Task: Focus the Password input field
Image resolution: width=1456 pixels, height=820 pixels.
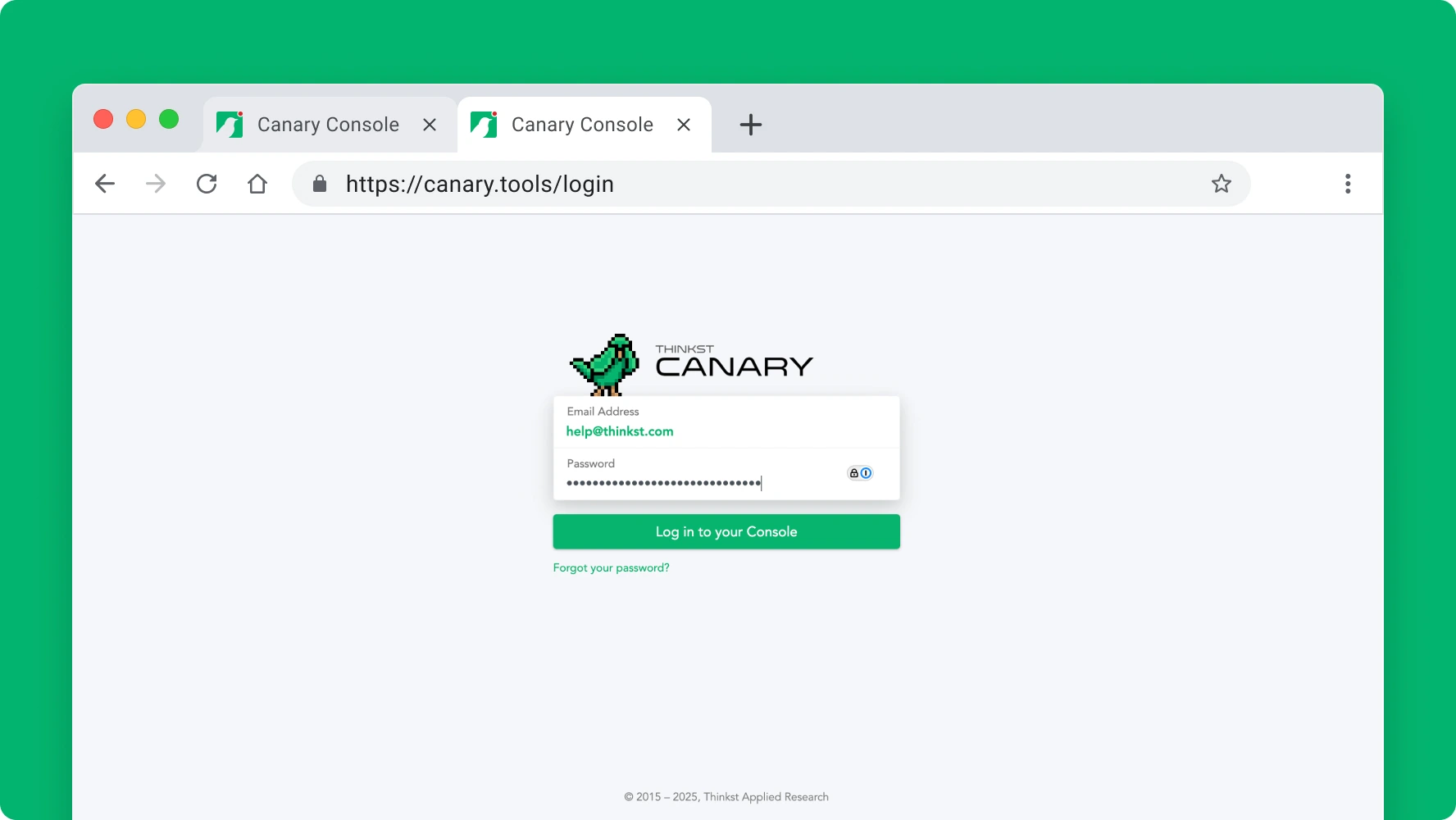Action: [x=726, y=474]
